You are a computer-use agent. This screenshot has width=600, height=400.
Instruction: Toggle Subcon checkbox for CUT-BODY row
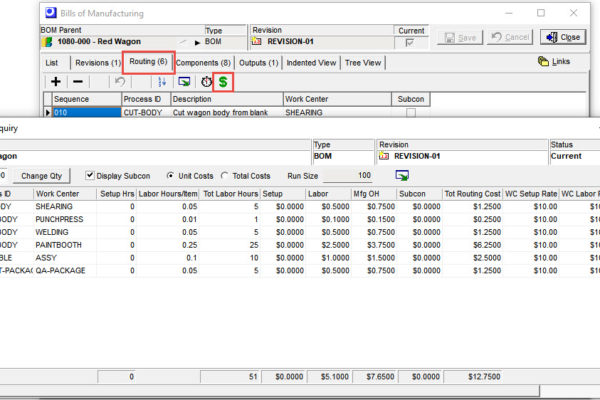pyautogui.click(x=411, y=113)
